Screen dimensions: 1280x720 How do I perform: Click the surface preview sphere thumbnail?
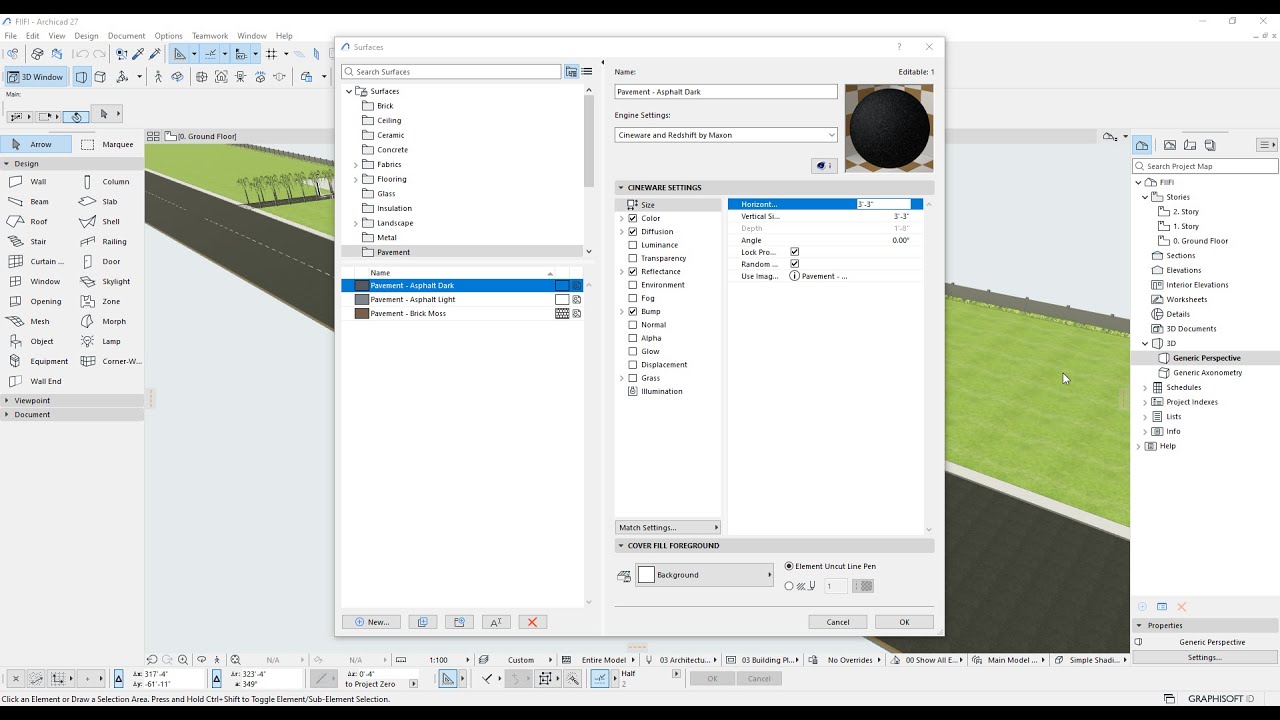tap(889, 128)
